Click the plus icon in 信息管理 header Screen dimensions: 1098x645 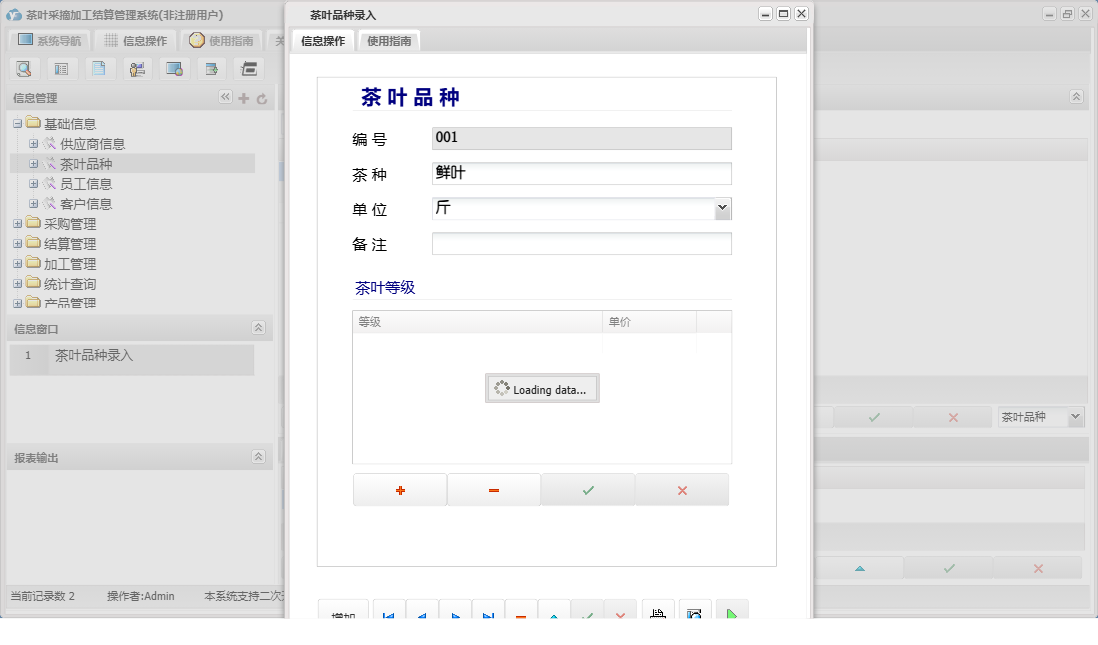click(x=244, y=98)
